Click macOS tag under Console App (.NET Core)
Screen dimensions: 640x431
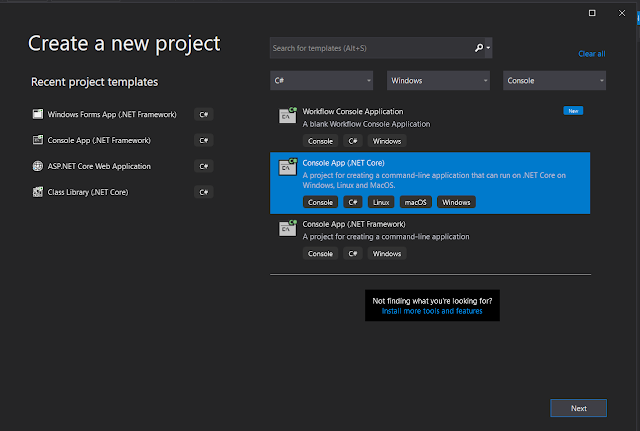[416, 202]
